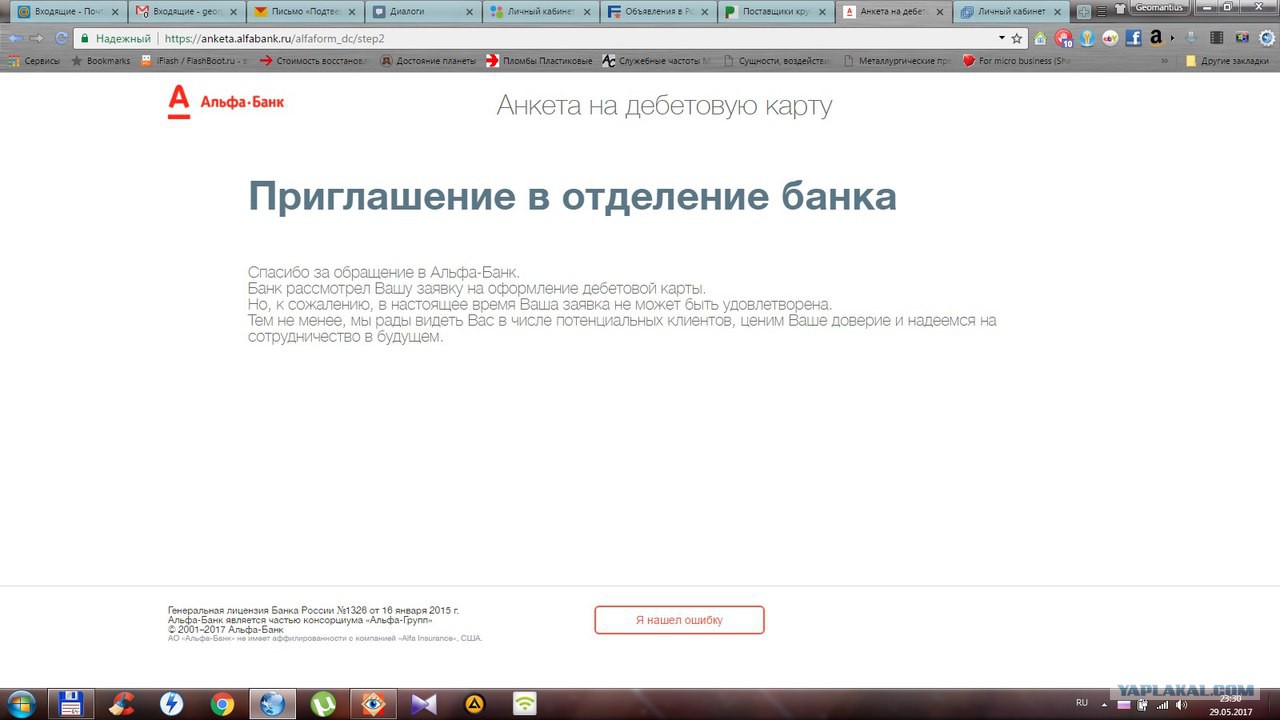Open the Amazon extension icon

(1158, 38)
